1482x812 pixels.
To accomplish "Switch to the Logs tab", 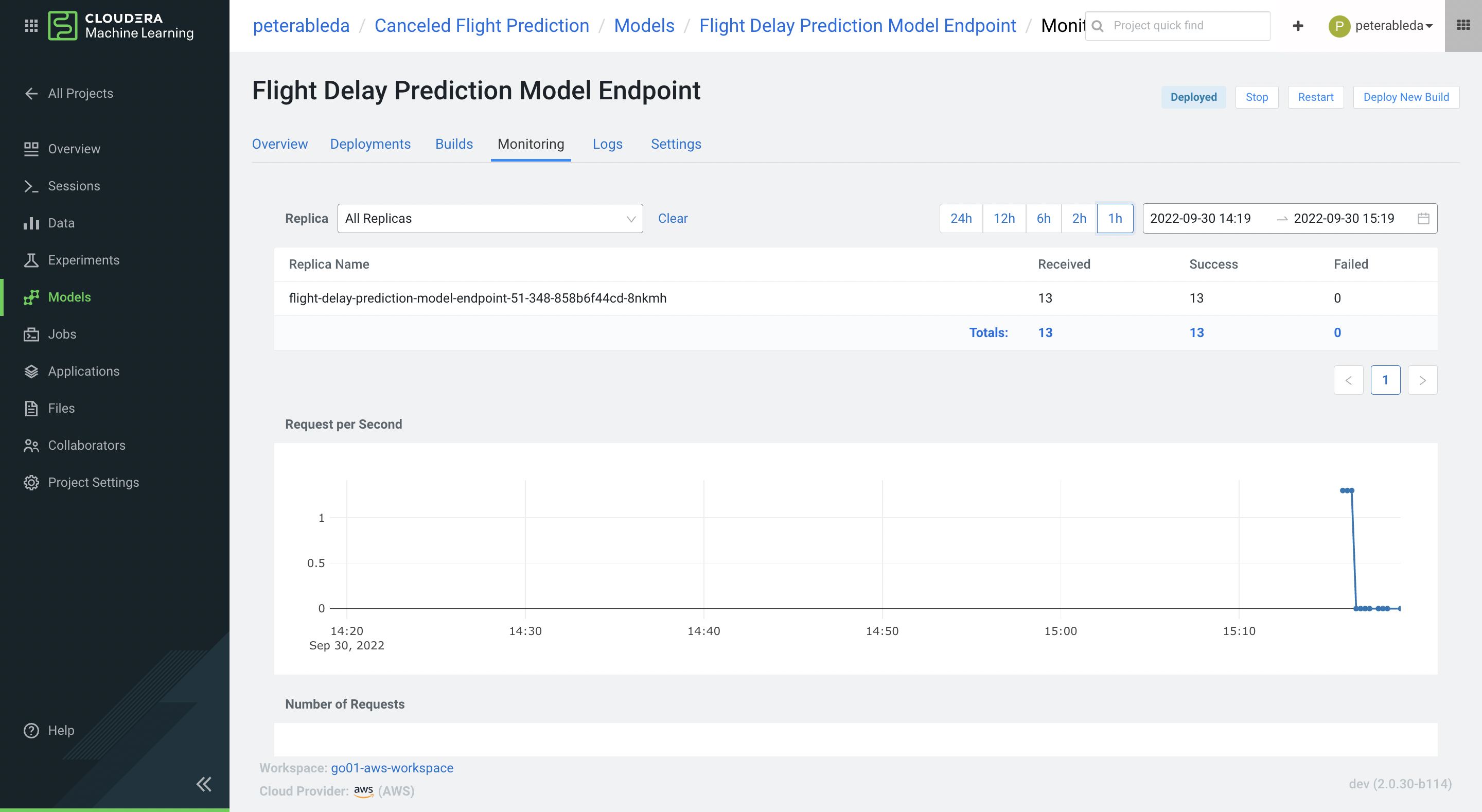I will click(x=607, y=144).
